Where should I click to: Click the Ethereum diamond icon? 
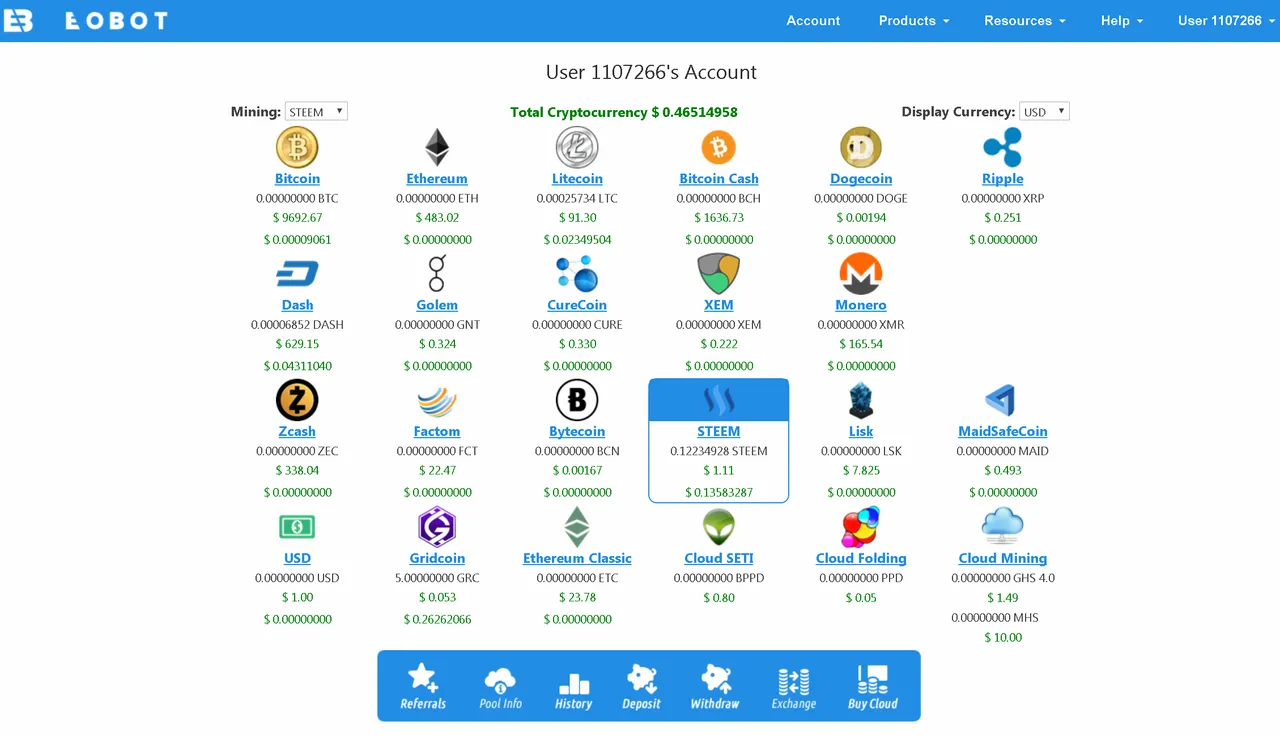point(437,148)
